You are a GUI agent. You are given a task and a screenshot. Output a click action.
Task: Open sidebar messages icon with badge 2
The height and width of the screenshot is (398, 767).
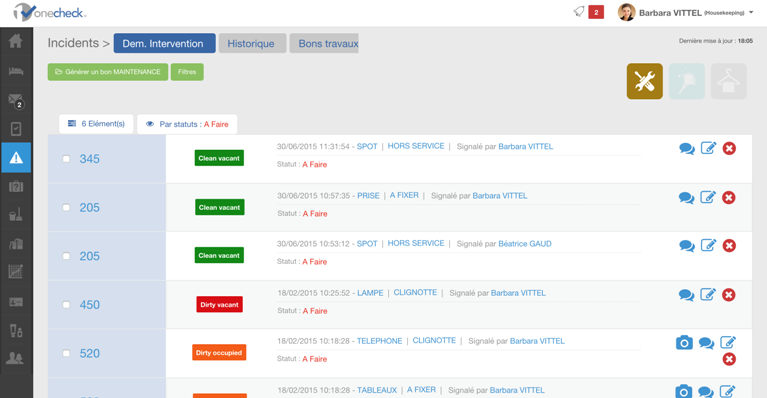point(16,100)
